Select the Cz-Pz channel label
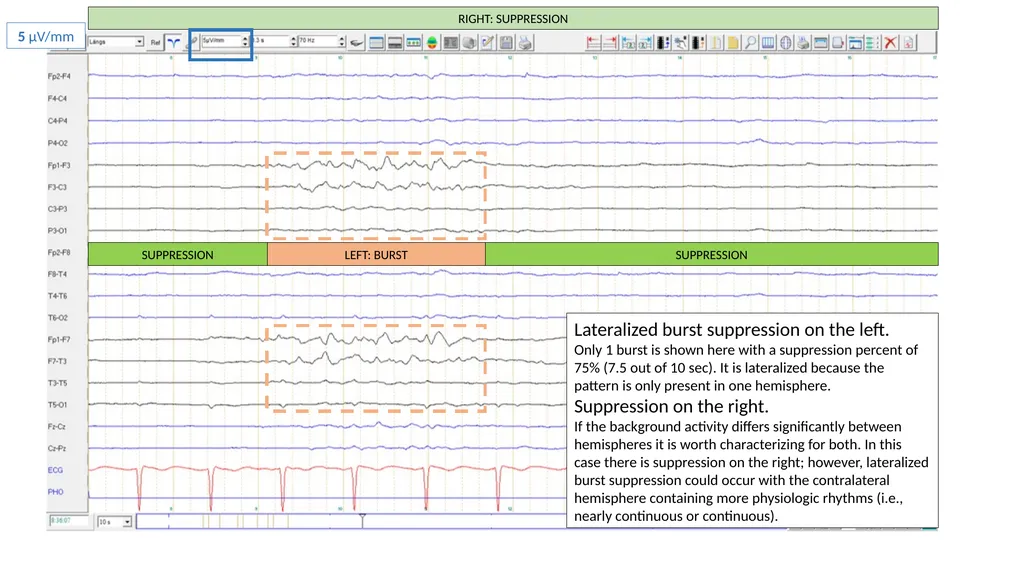Screen dimensions: 1024x575 tap(57, 448)
